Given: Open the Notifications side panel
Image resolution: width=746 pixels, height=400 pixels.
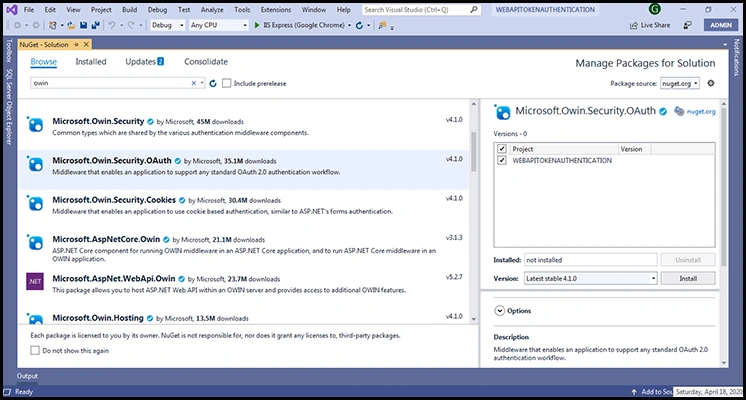Looking at the screenshot, I should [736, 57].
